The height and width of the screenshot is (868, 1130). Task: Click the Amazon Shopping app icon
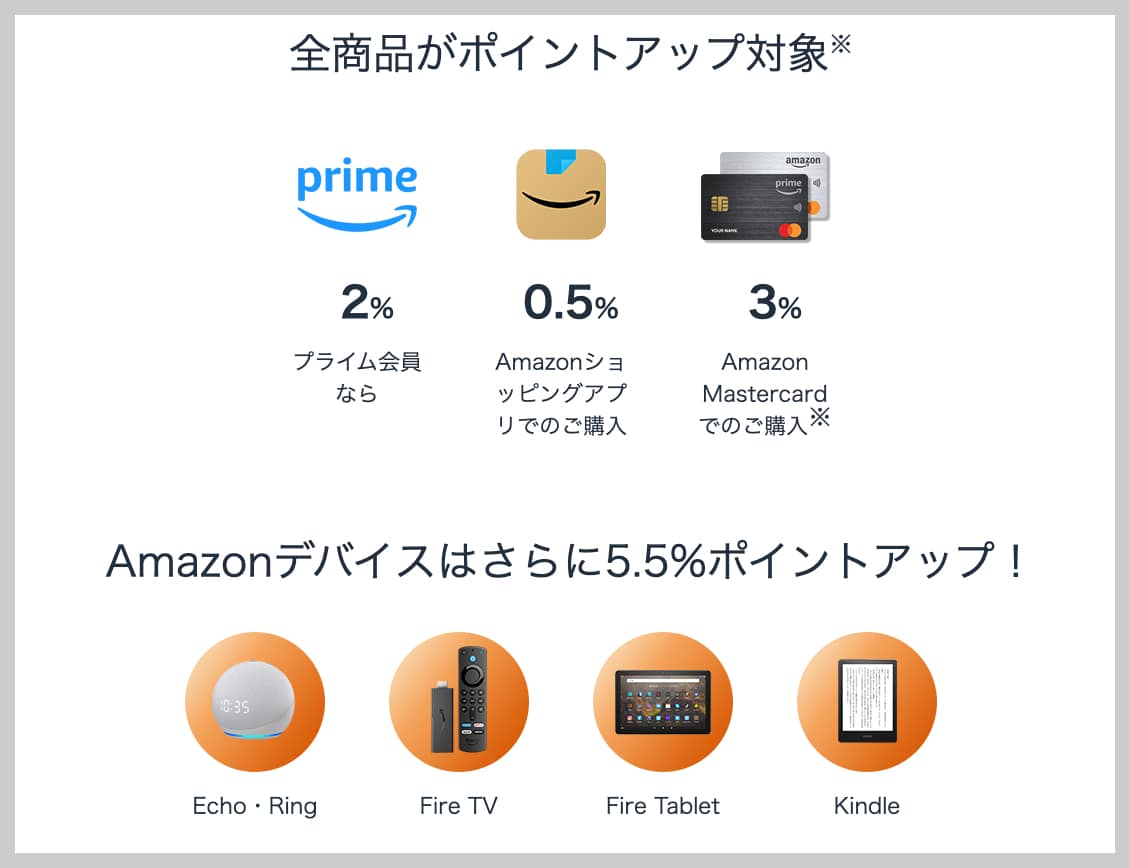561,195
